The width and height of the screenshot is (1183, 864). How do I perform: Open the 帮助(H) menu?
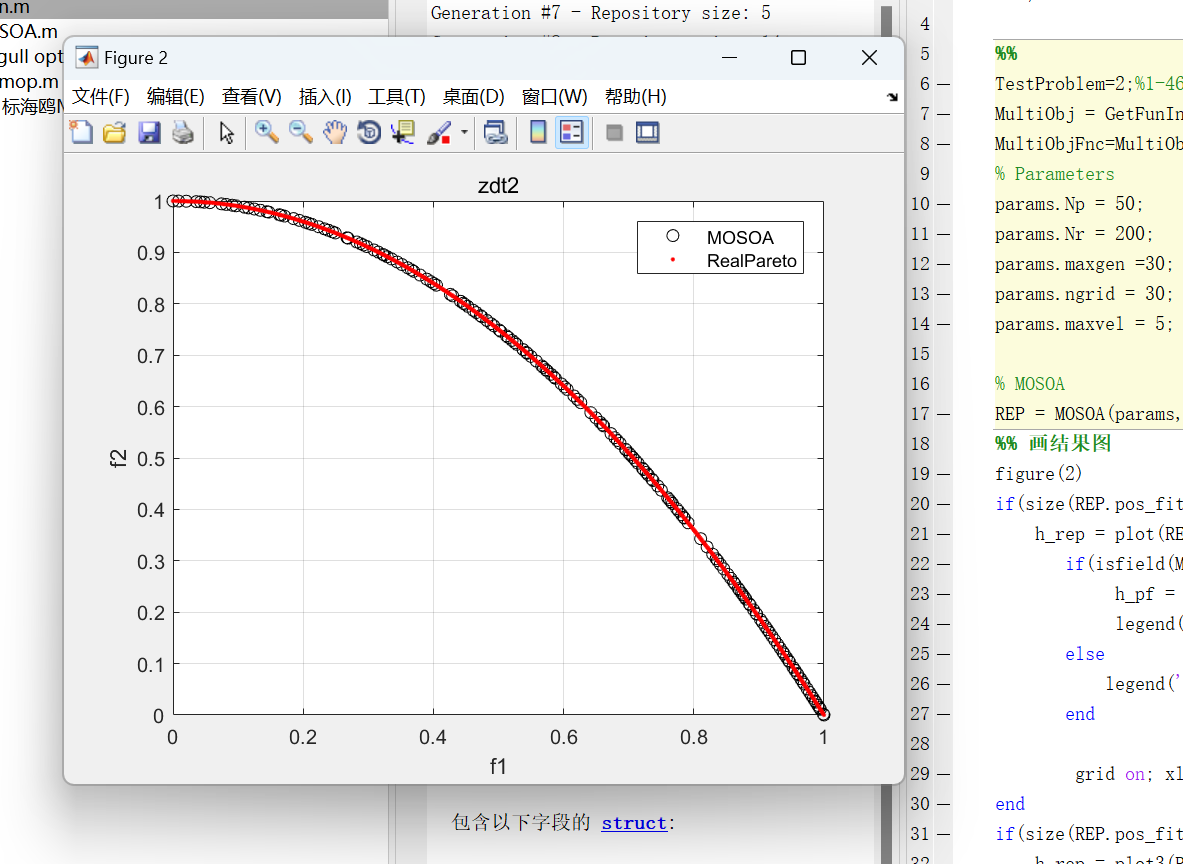pyautogui.click(x=636, y=97)
